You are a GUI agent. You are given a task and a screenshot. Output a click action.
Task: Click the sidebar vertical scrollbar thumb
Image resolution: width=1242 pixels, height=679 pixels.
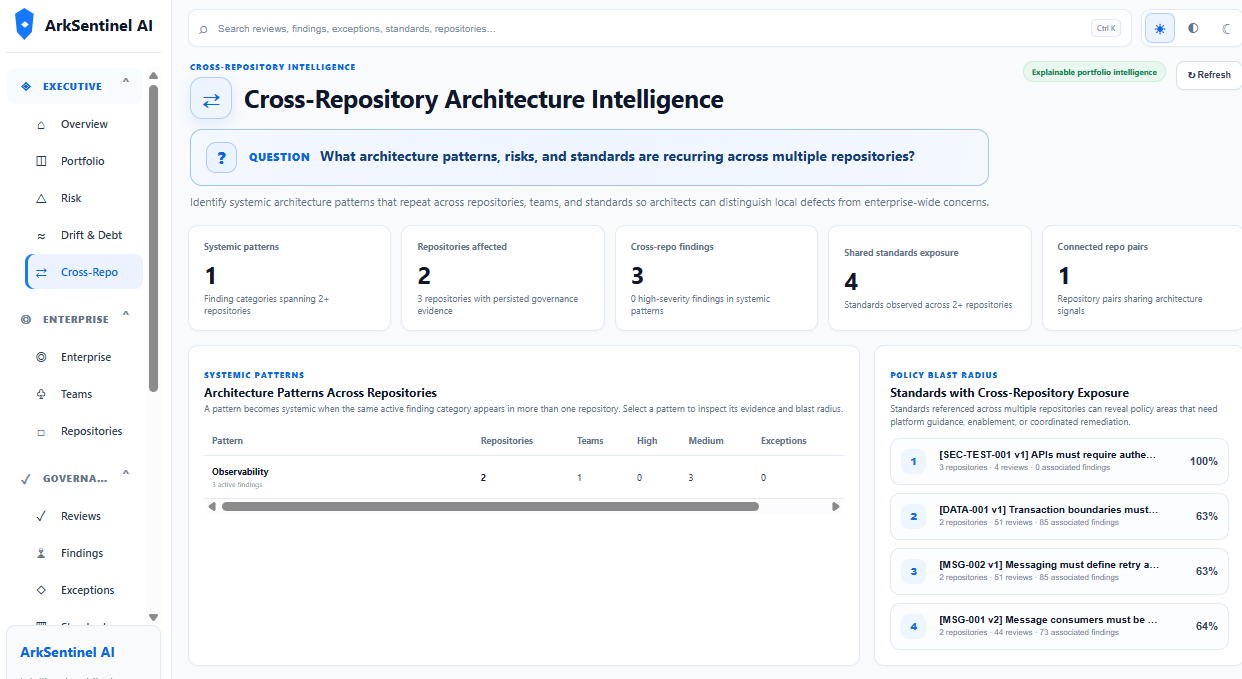click(x=153, y=238)
